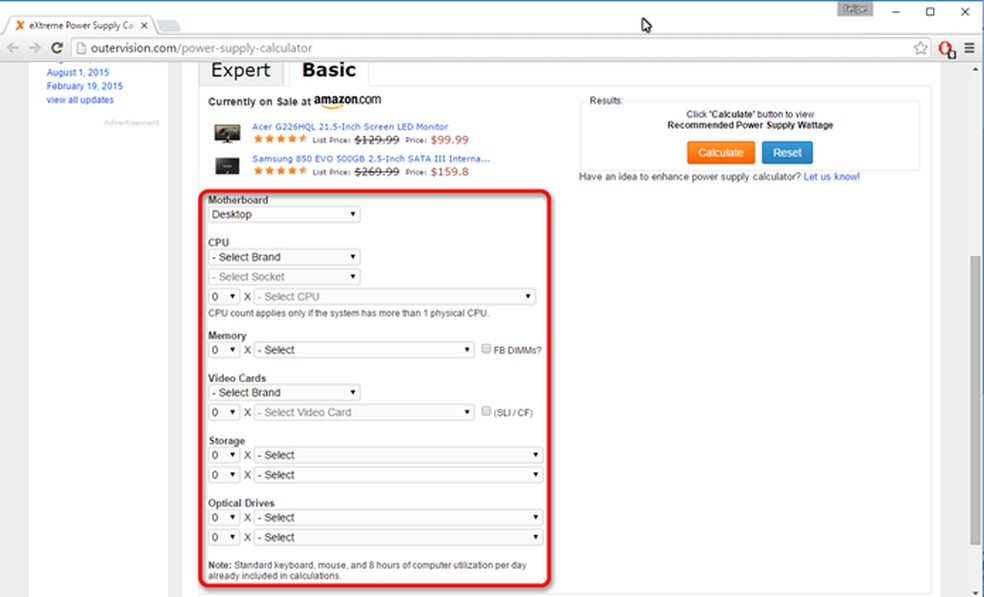
Task: Open the Select Socket dropdown
Action: [x=284, y=277]
